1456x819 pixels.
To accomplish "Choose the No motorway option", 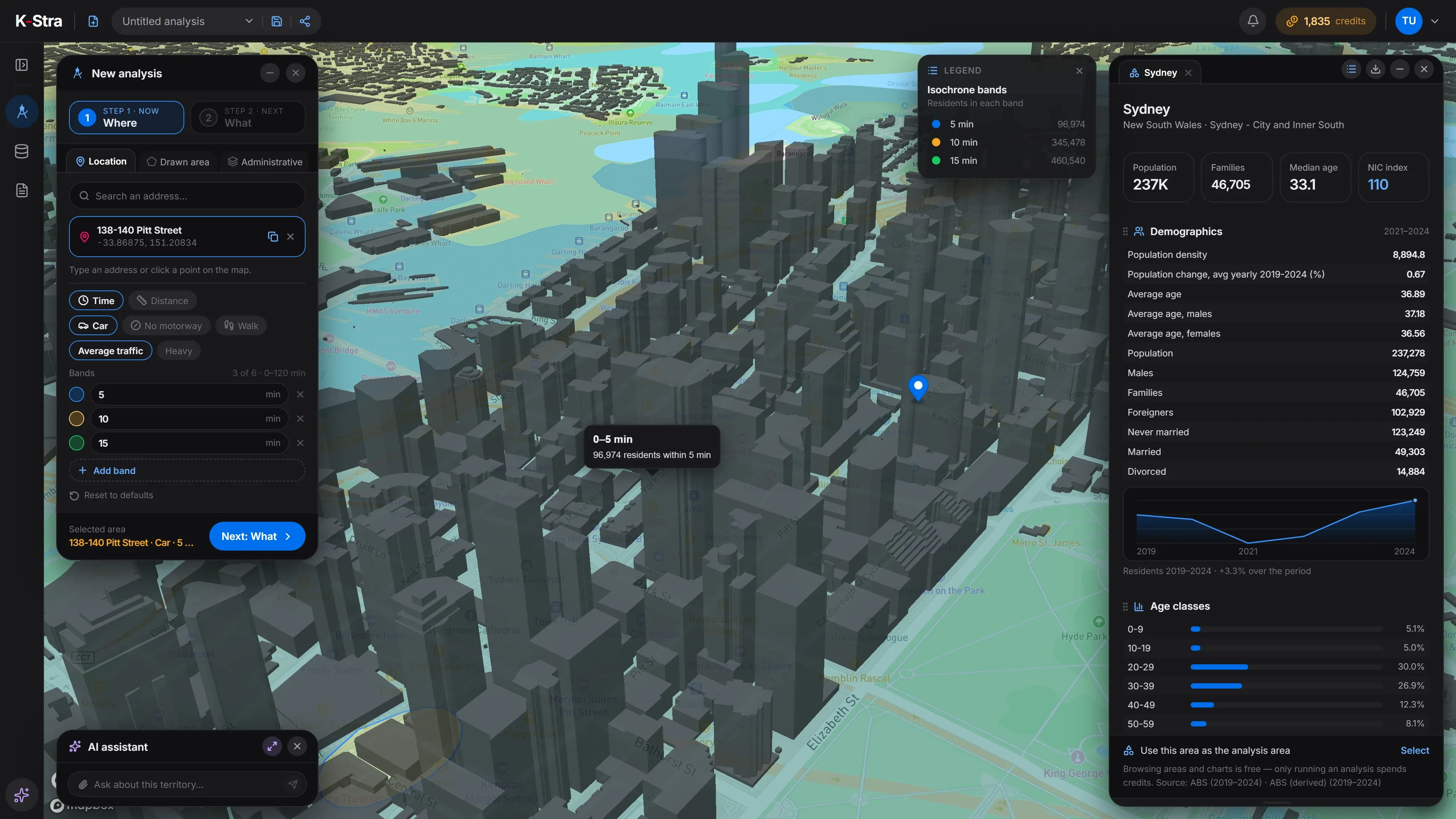I will pyautogui.click(x=166, y=326).
